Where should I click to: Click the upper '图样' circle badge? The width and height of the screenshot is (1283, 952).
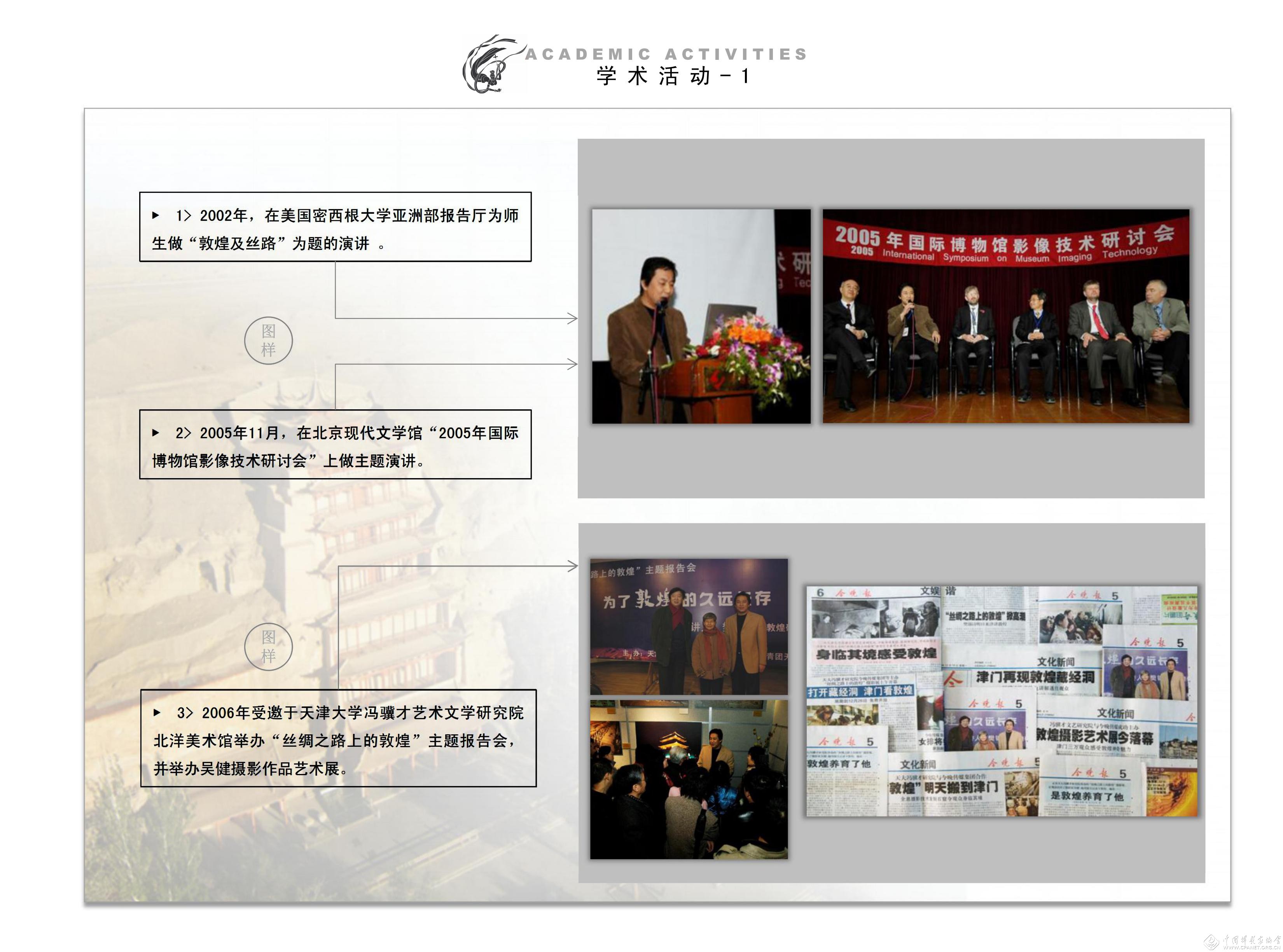(x=269, y=341)
